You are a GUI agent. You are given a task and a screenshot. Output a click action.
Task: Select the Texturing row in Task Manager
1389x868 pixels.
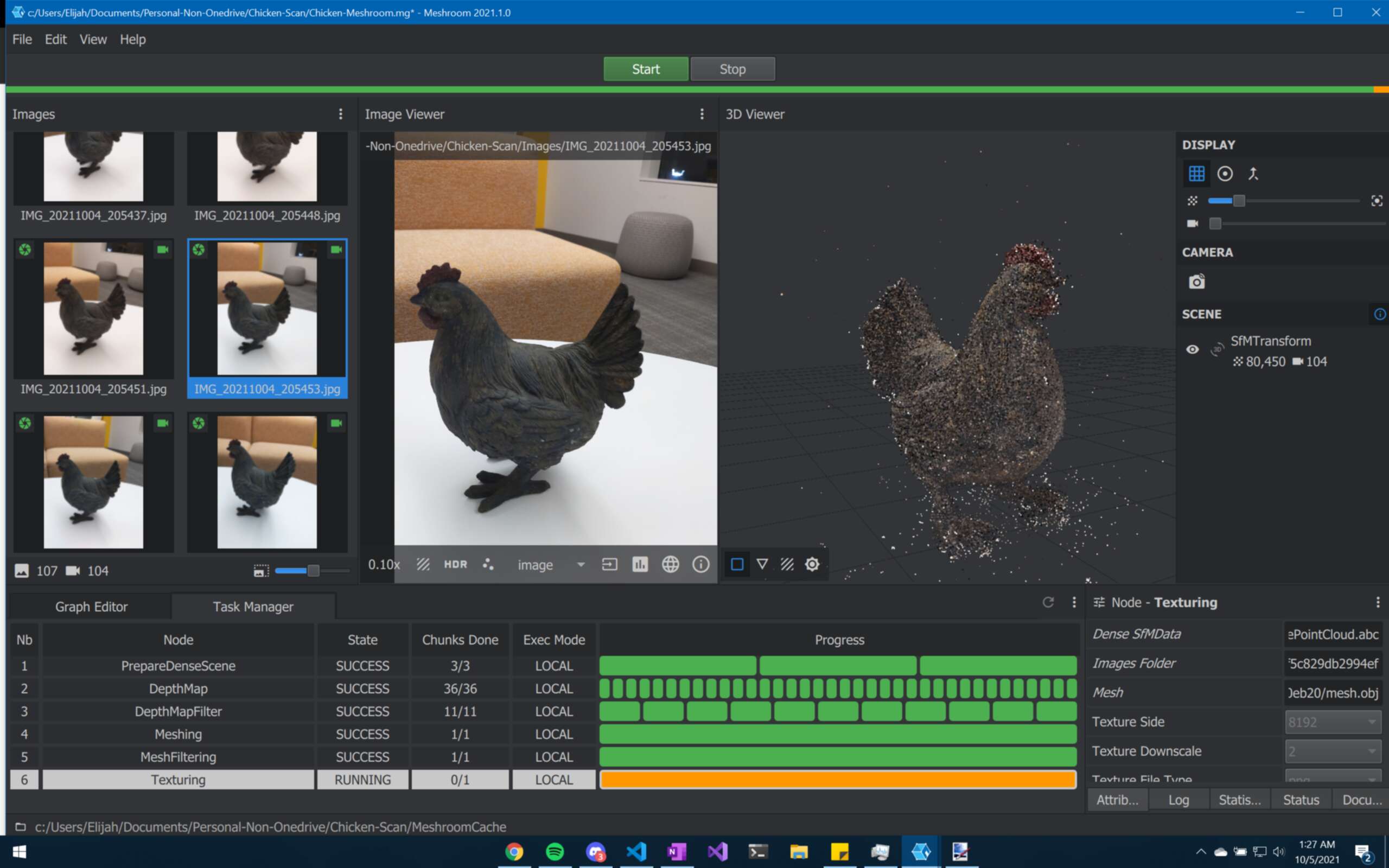pos(543,780)
